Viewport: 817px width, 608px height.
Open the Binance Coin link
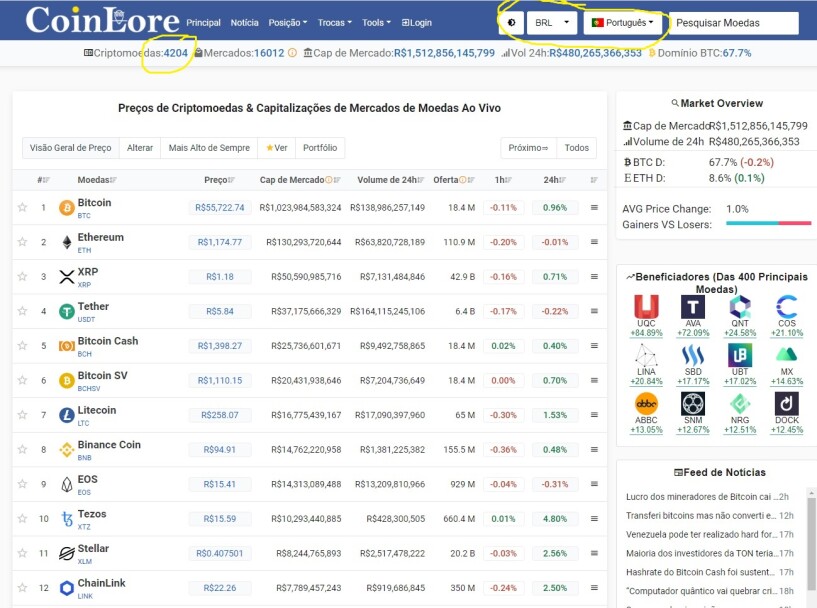click(109, 444)
